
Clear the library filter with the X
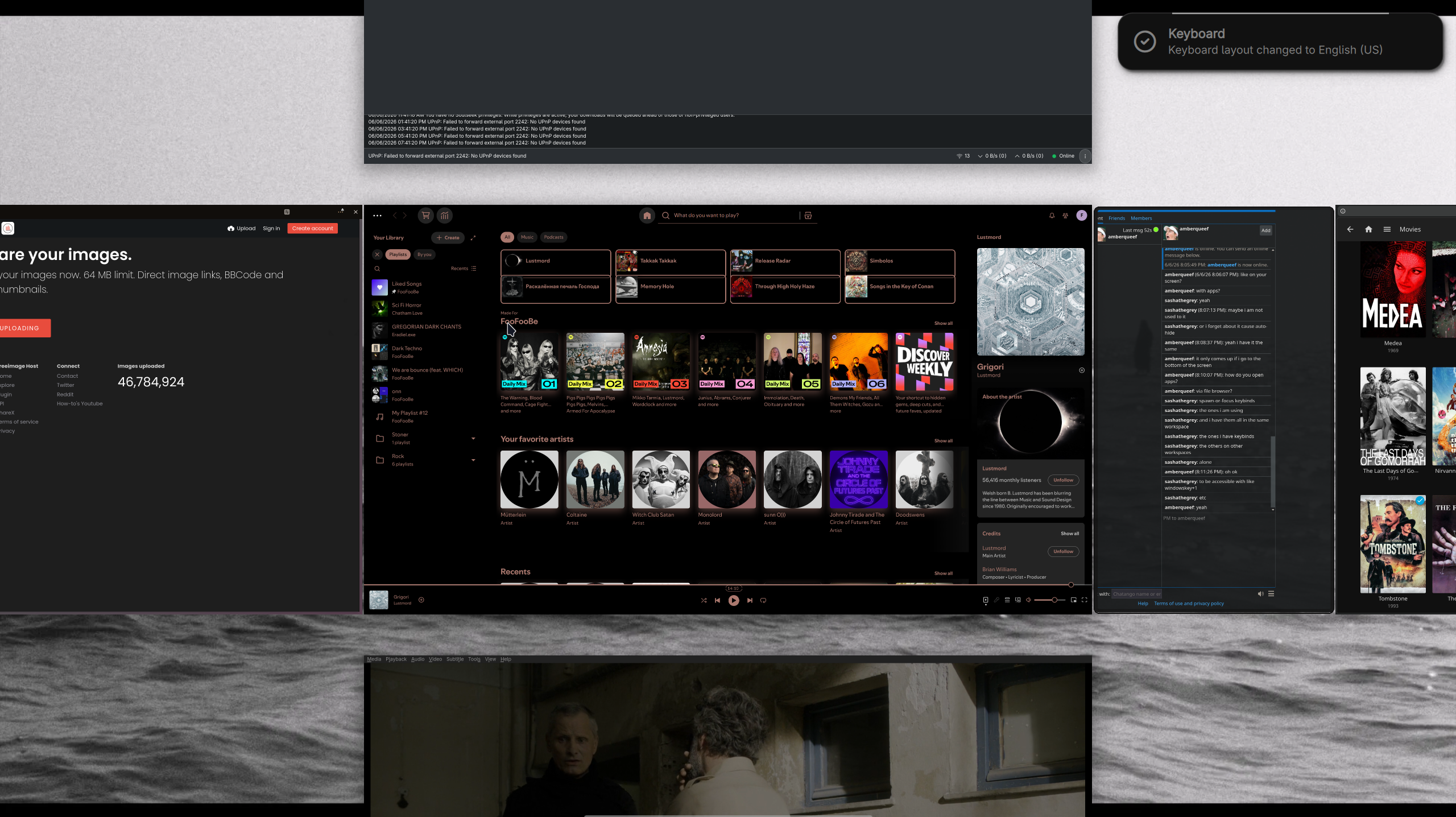pyautogui.click(x=377, y=254)
